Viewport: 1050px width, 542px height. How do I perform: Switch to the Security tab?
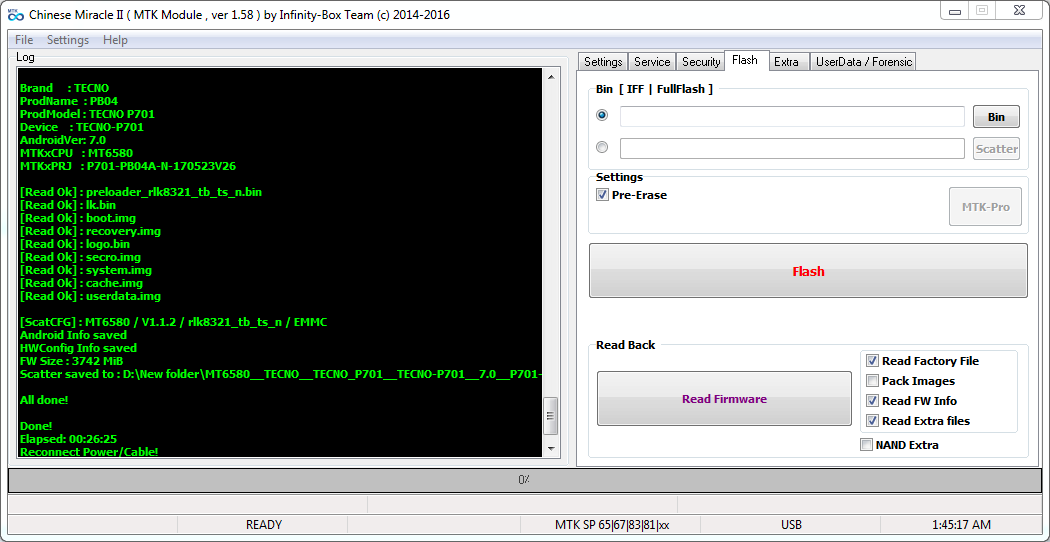(700, 62)
